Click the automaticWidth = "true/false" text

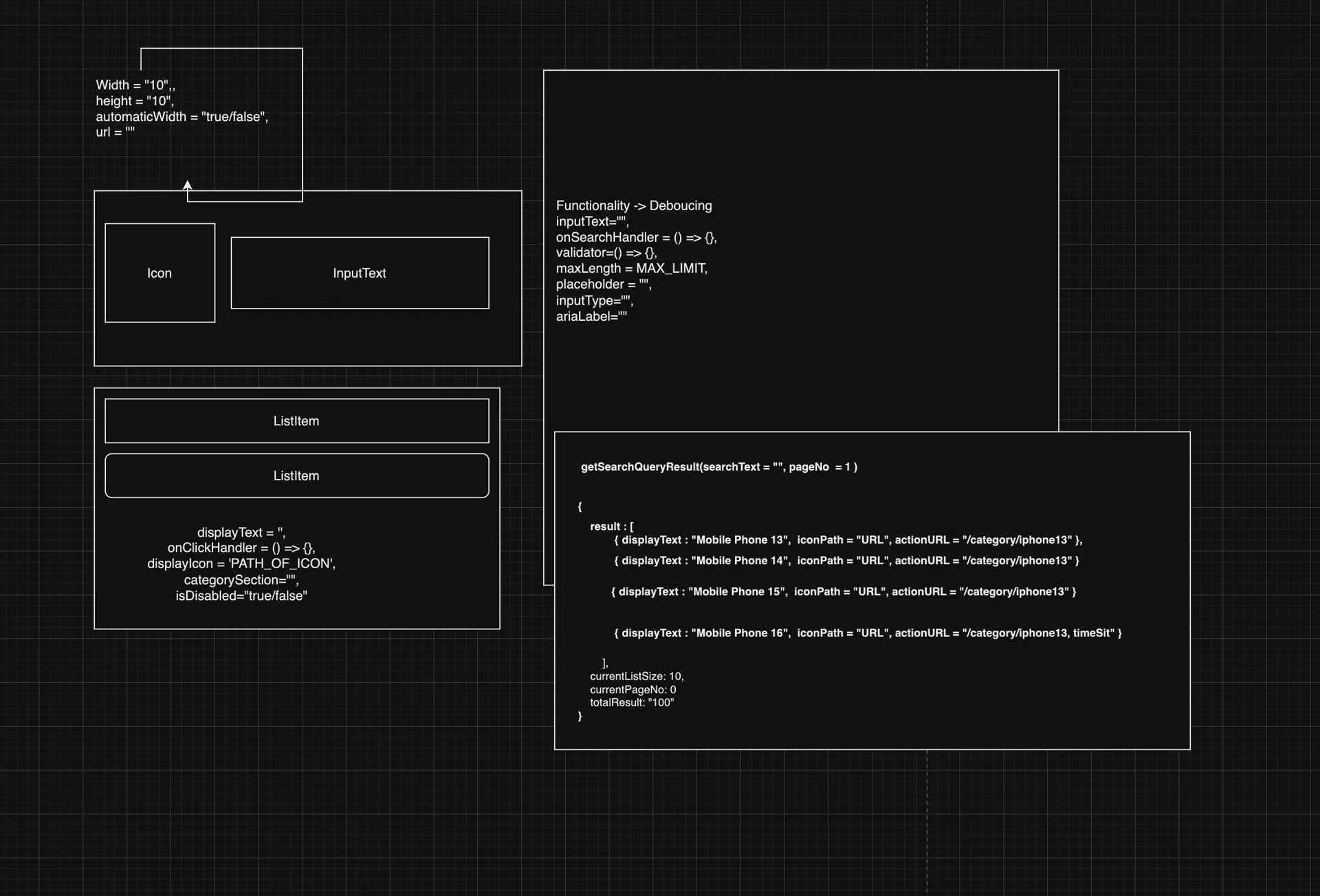pos(182,117)
